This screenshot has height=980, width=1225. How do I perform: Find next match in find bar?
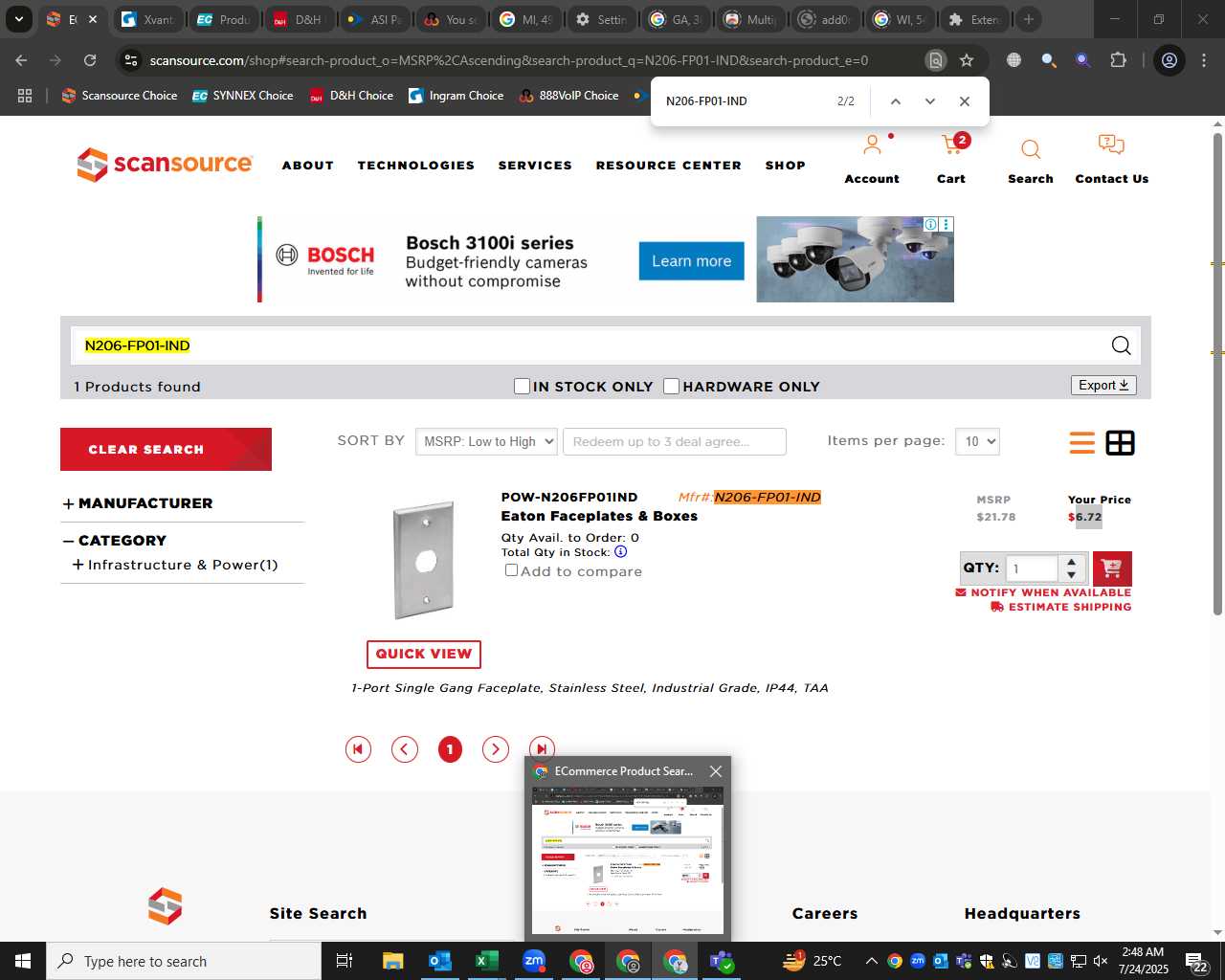pyautogui.click(x=929, y=101)
